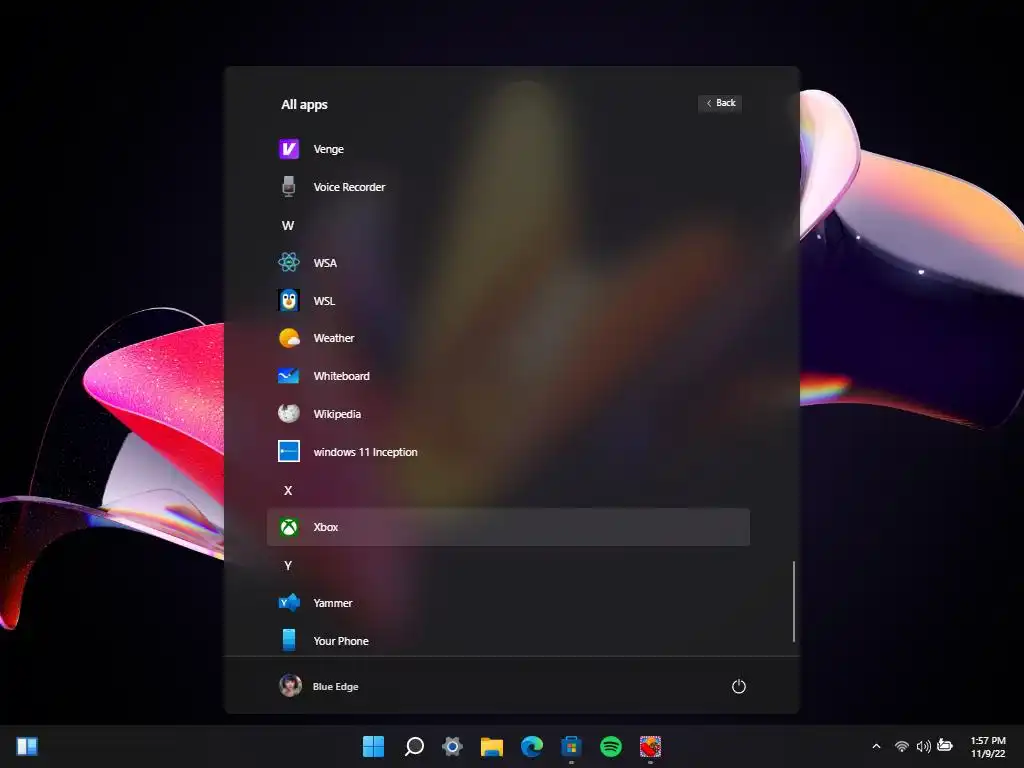Screen dimensions: 1024x768
Task: Click the Wikipedia label
Action: (x=337, y=414)
